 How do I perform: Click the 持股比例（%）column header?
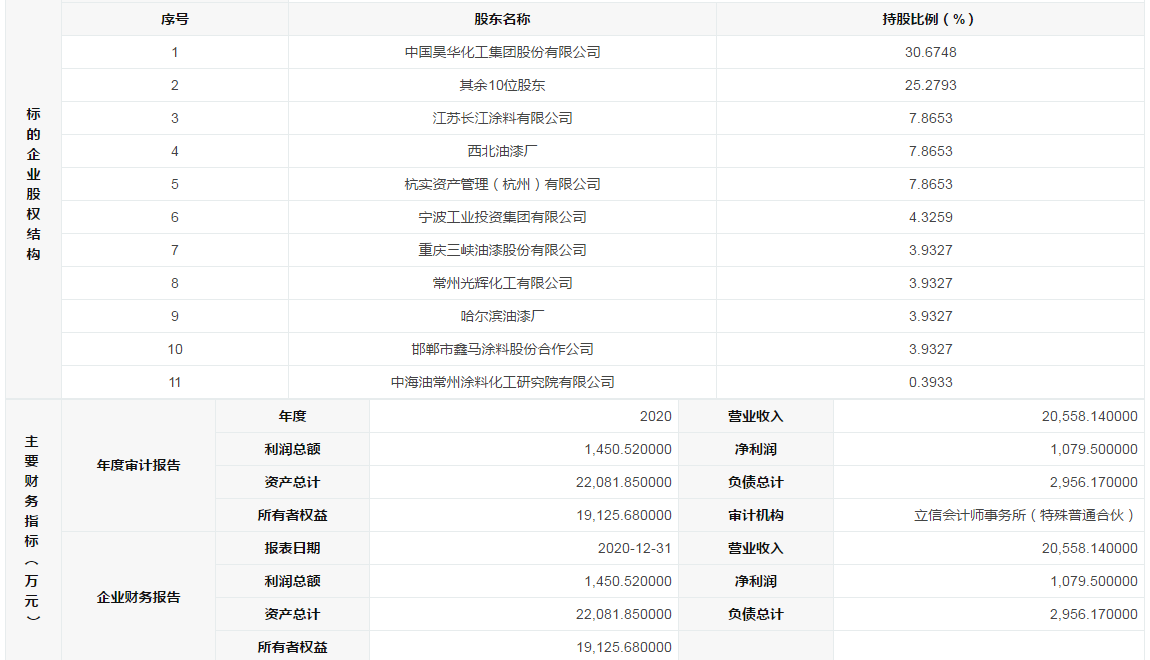click(930, 19)
